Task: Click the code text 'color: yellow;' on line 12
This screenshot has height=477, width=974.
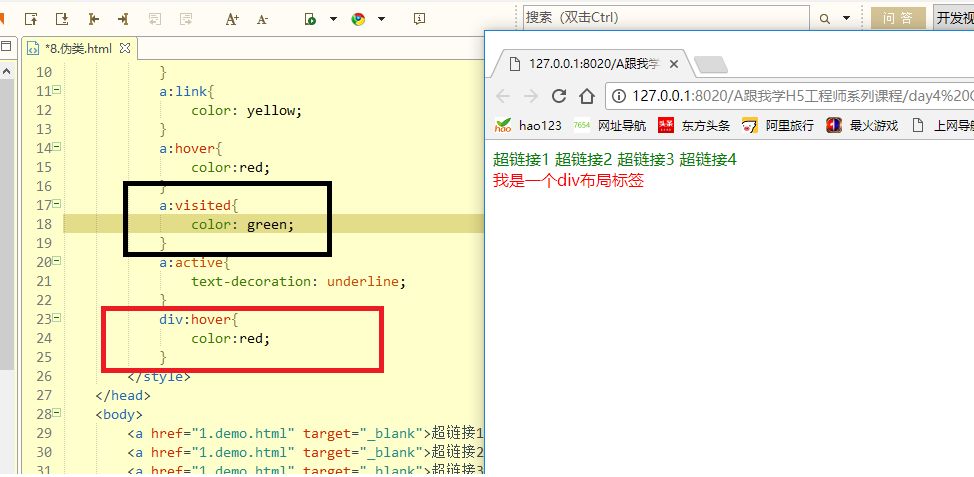Action: (246, 111)
